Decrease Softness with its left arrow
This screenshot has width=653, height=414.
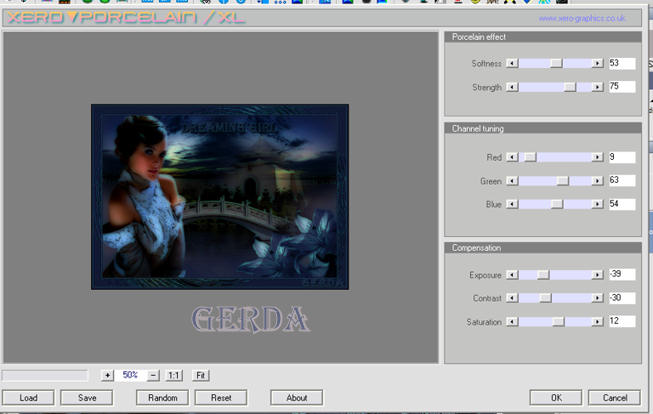[512, 63]
